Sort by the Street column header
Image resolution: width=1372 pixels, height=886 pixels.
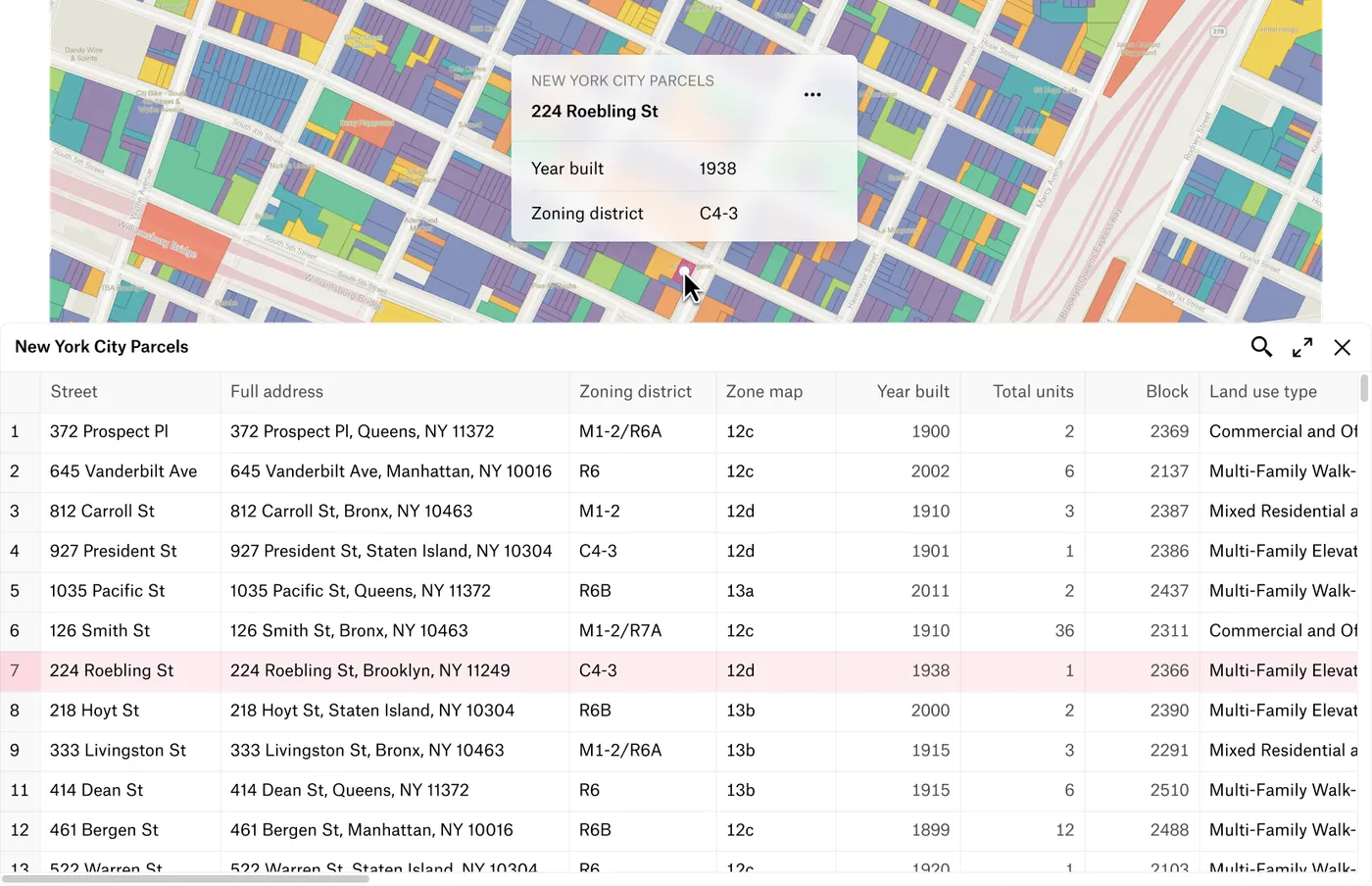click(x=130, y=392)
